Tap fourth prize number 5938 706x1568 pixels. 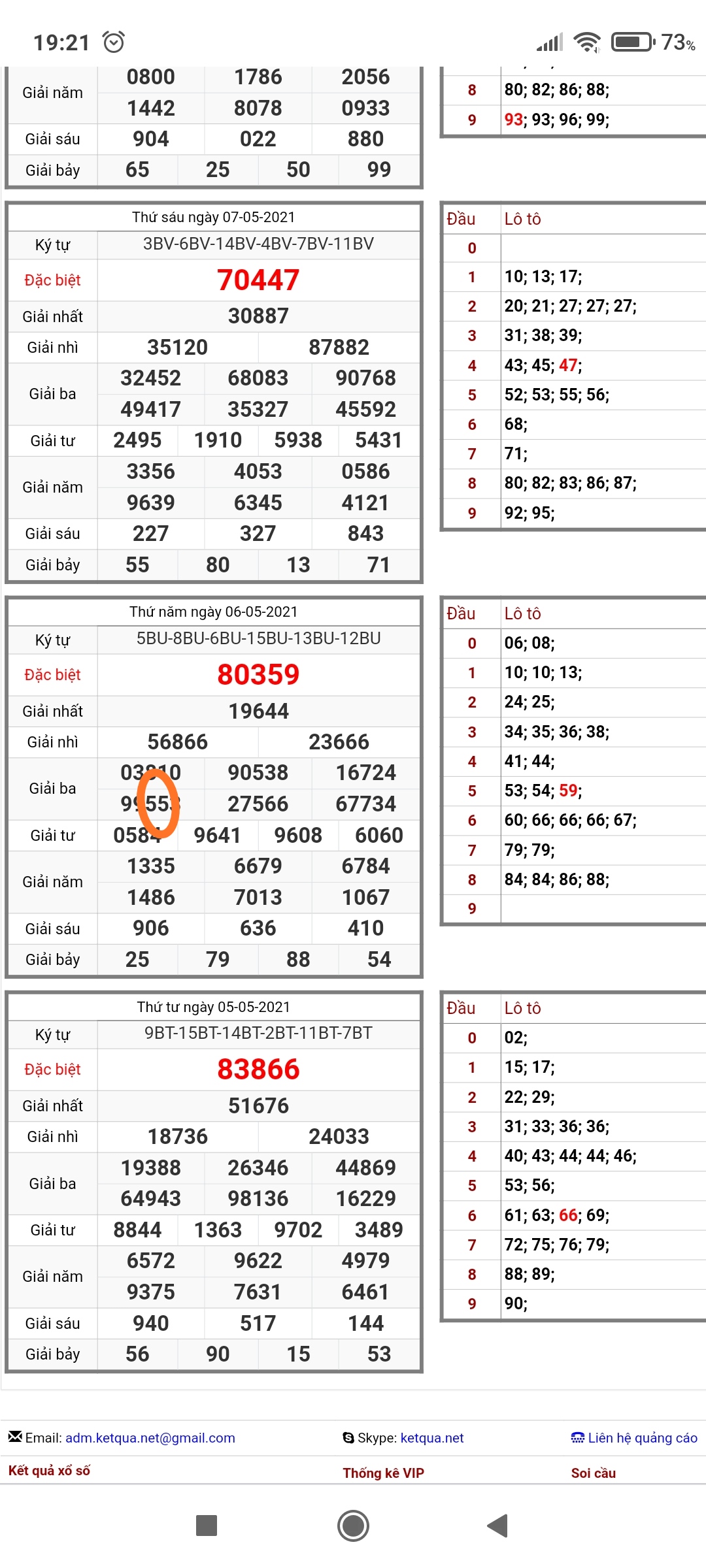pyautogui.click(x=298, y=440)
